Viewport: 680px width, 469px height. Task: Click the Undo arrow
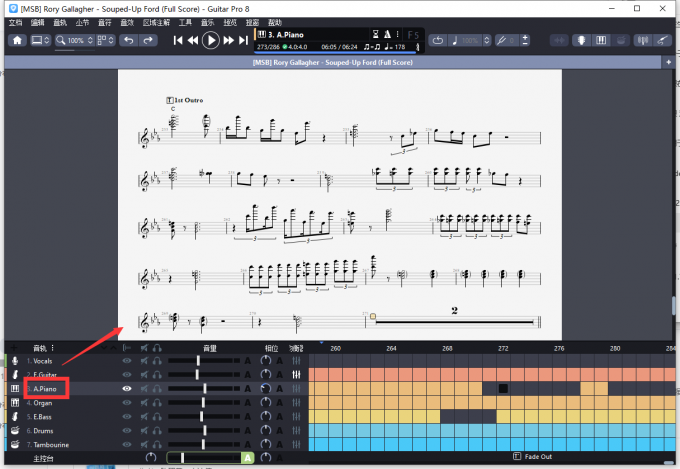127,40
